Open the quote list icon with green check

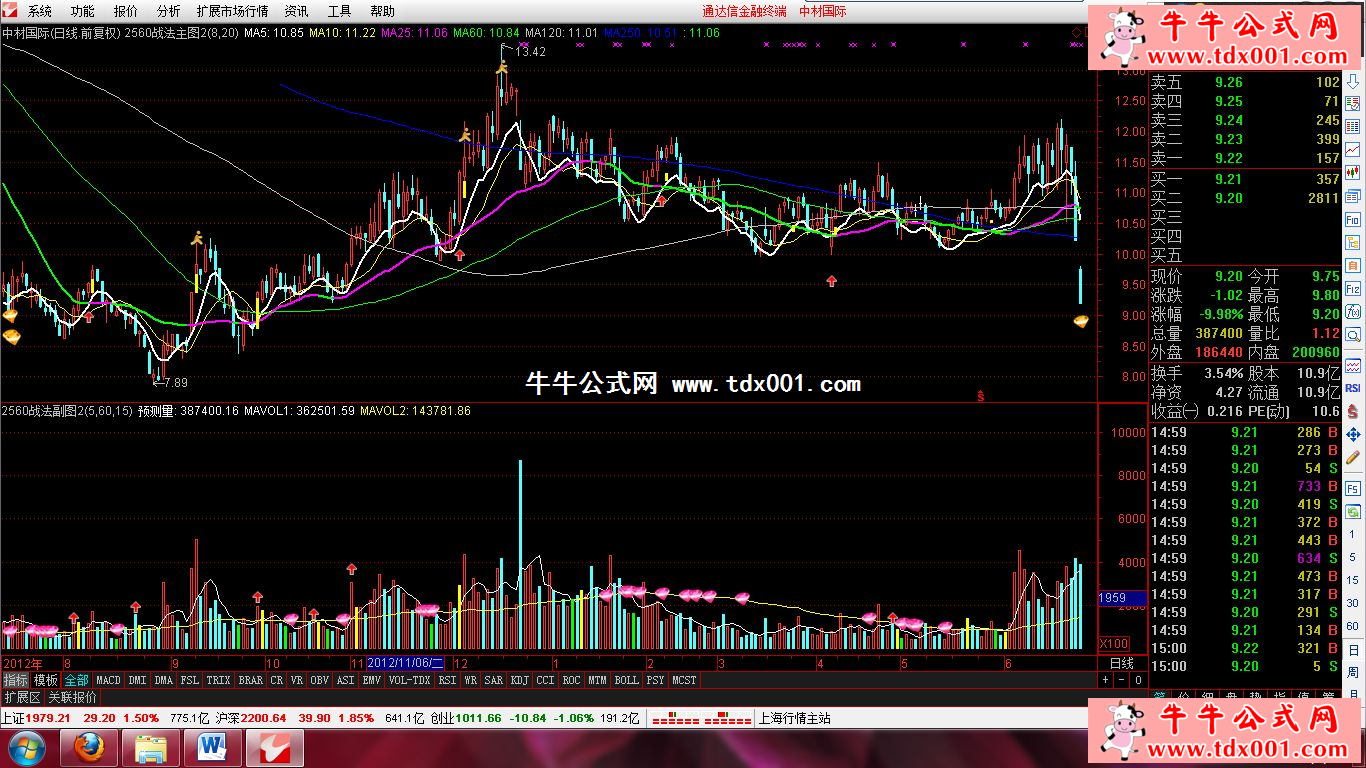pyautogui.click(x=1353, y=102)
